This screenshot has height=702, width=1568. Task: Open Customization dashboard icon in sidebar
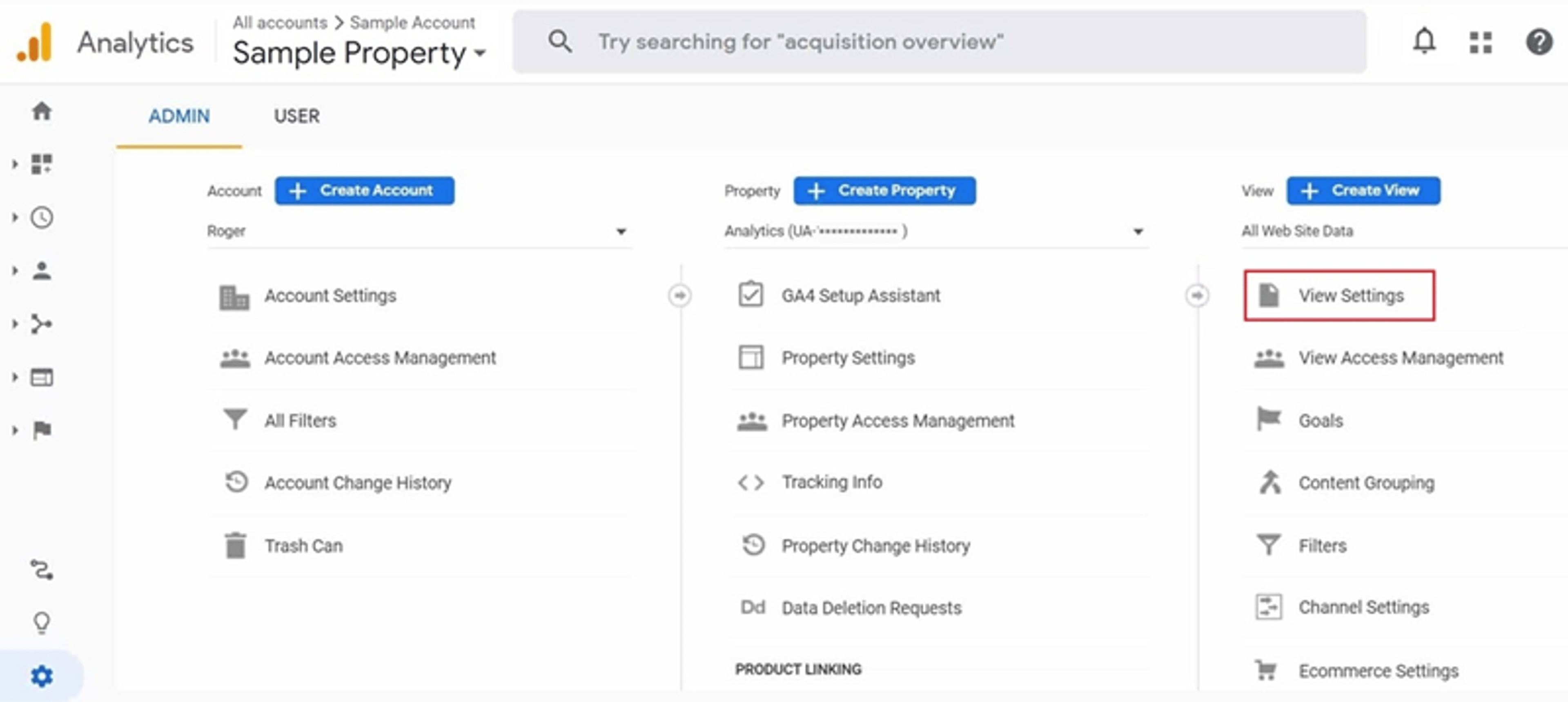coord(41,164)
